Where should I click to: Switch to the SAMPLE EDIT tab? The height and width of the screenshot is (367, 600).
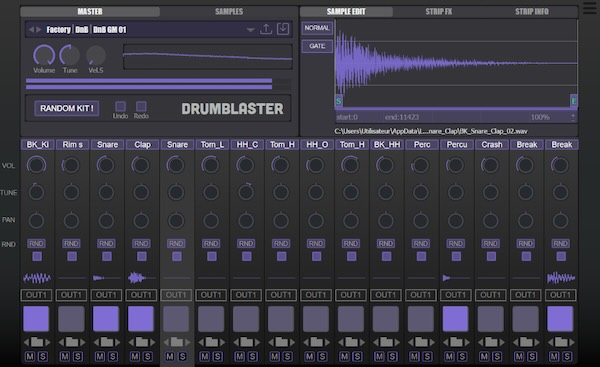(346, 11)
